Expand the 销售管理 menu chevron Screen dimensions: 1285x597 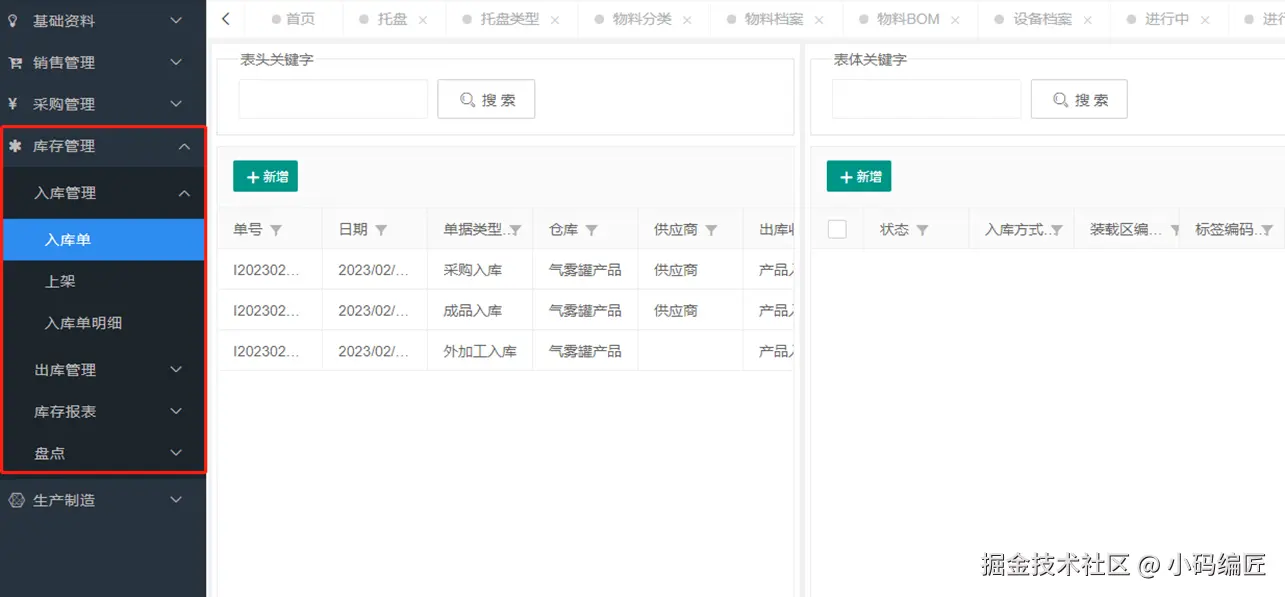176,62
